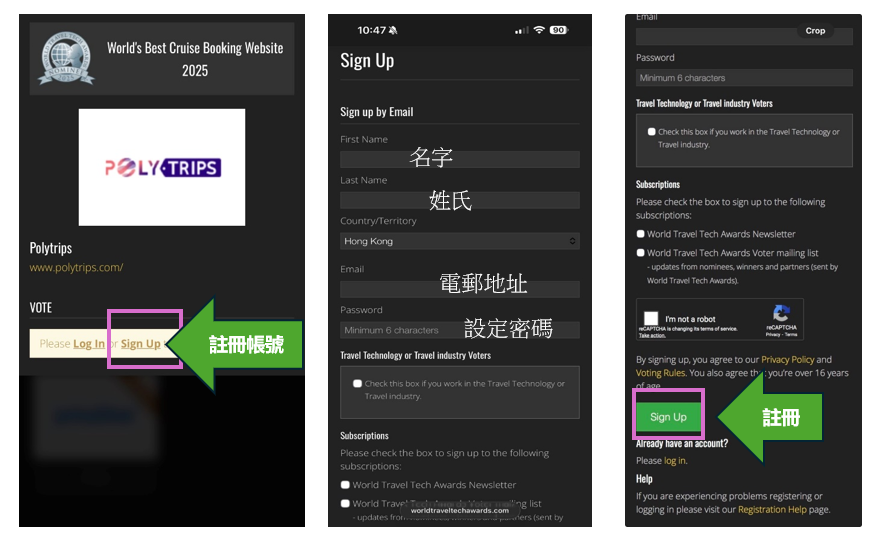Tick the Voter mailing list checkbox in right panel
The image size is (878, 537).
(x=641, y=253)
